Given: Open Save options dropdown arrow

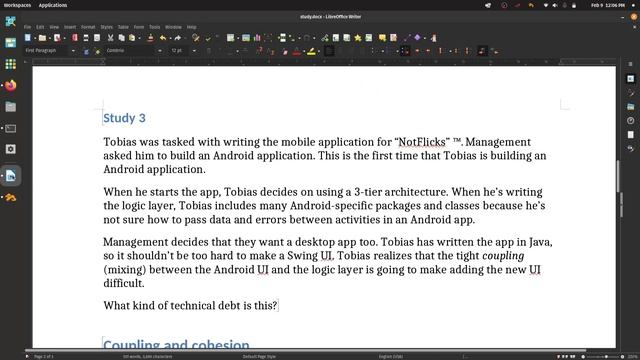Looking at the screenshot, I should click(x=64, y=38).
